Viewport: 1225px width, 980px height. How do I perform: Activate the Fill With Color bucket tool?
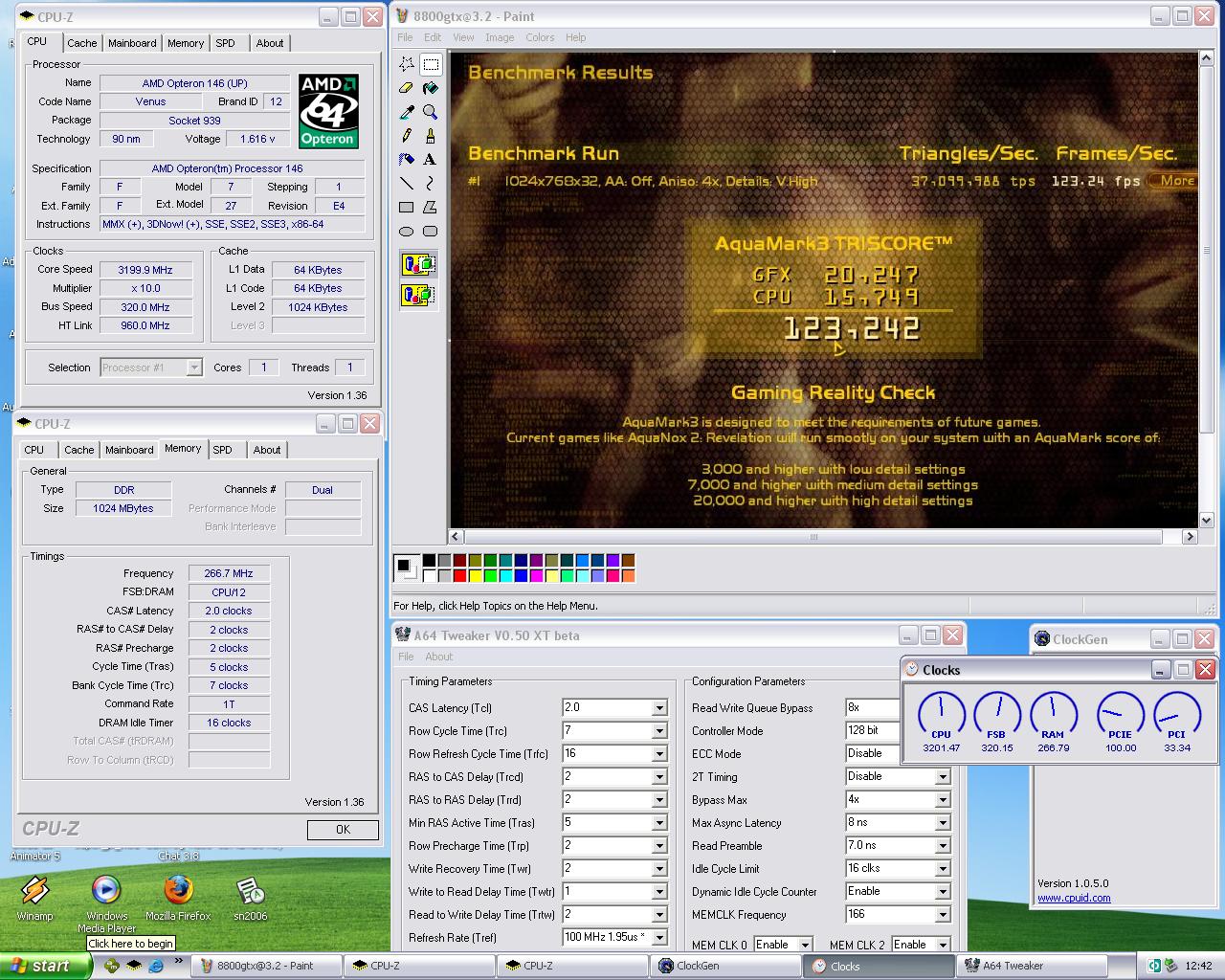click(x=431, y=88)
